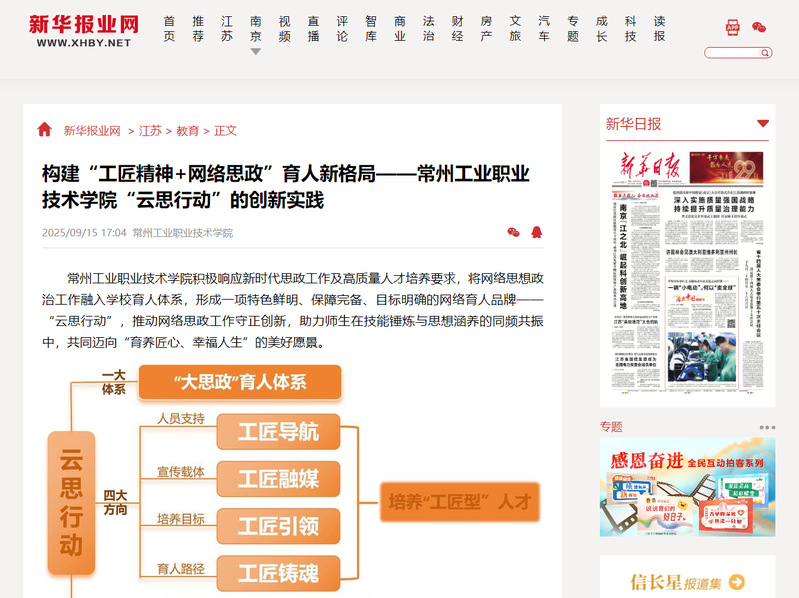Click the 江苏 breadcrumb link
Viewport: 799px width, 598px height.
tap(150, 130)
